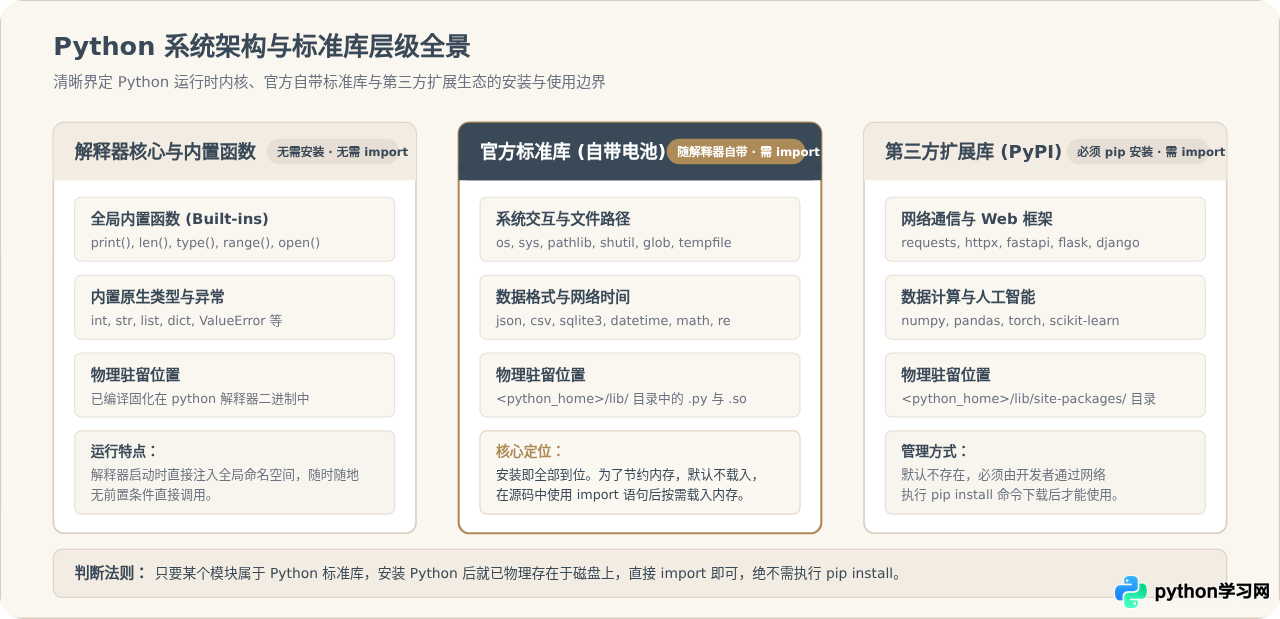Click '已编译固化在 python 解释器二进制中' text
Image resolution: width=1280 pixels, height=619 pixels.
point(200,399)
